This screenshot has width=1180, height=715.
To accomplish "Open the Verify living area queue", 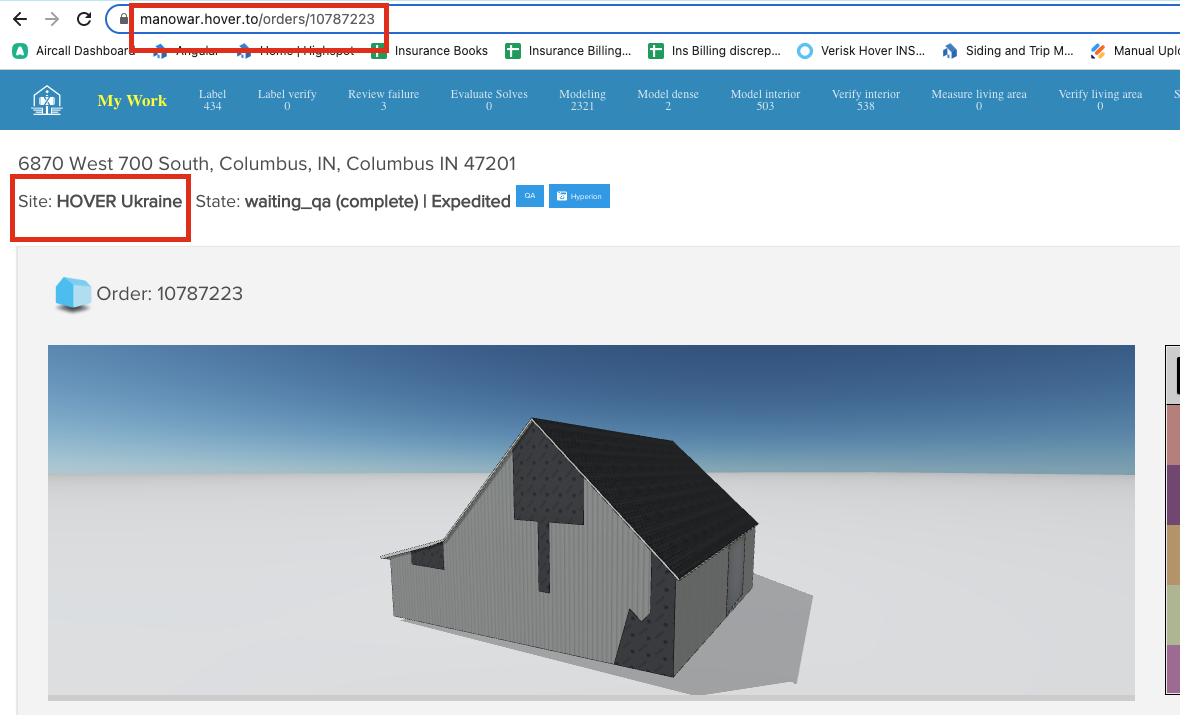I will click(1100, 100).
